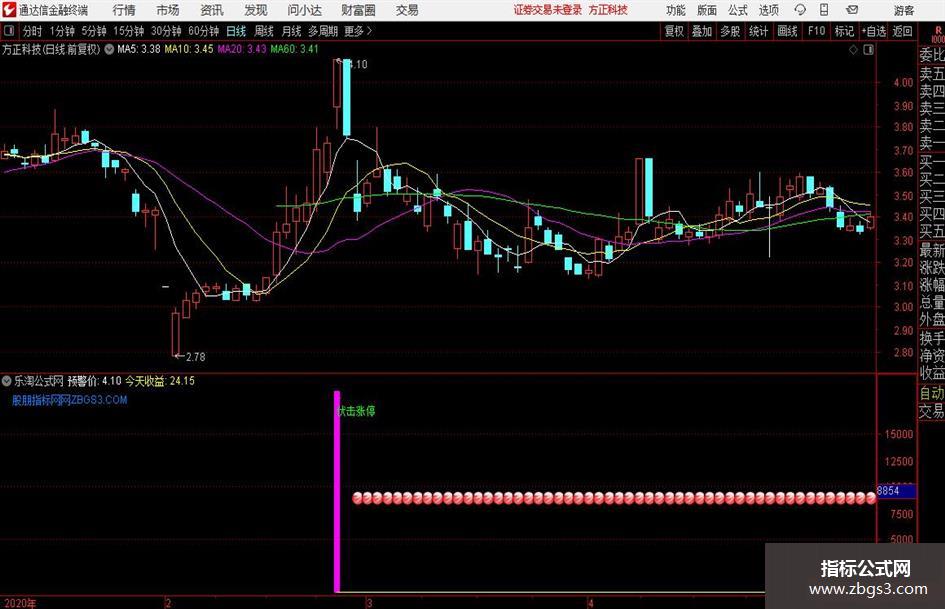Toggle the layout panel icon beside the diamond
Image resolution: width=945 pixels, height=609 pixels.
868,50
